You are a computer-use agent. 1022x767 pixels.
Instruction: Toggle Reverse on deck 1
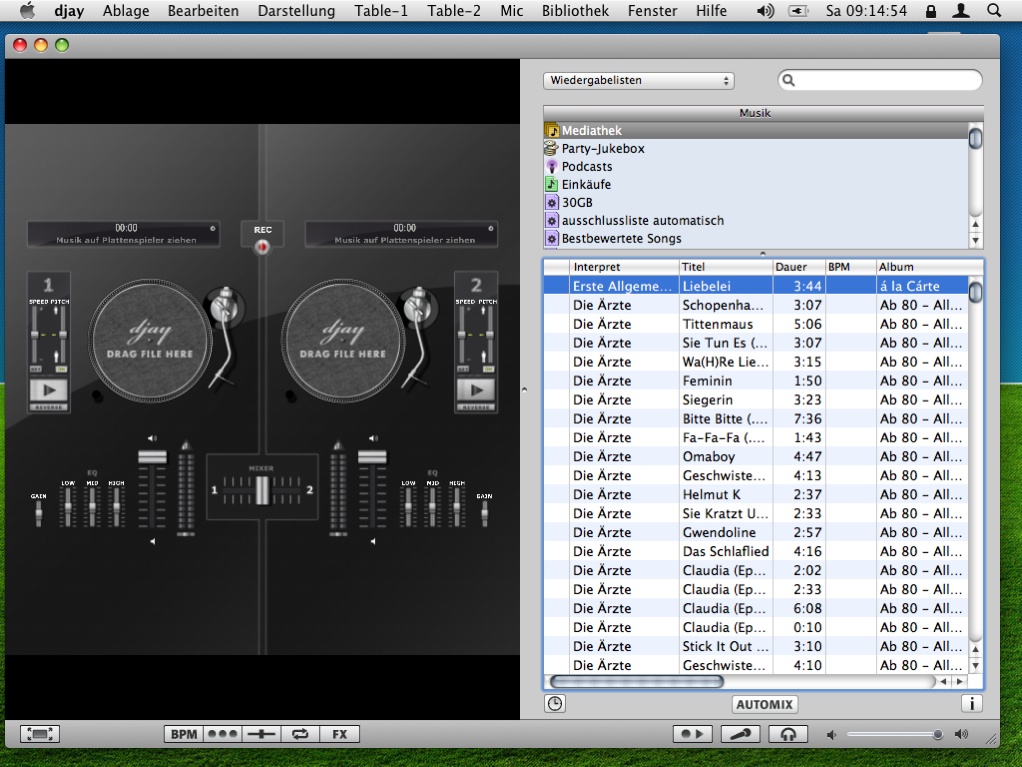[49, 407]
